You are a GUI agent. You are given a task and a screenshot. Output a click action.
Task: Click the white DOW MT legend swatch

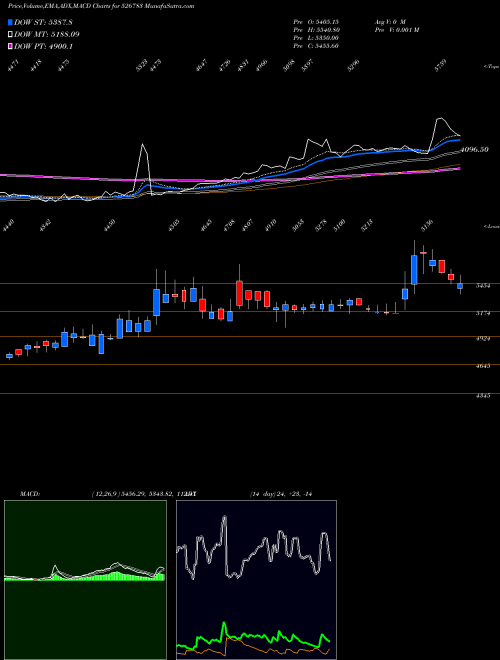click(x=11, y=34)
